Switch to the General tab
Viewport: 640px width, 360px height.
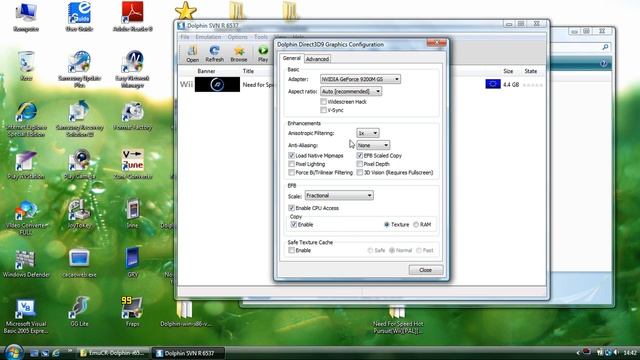coord(291,58)
